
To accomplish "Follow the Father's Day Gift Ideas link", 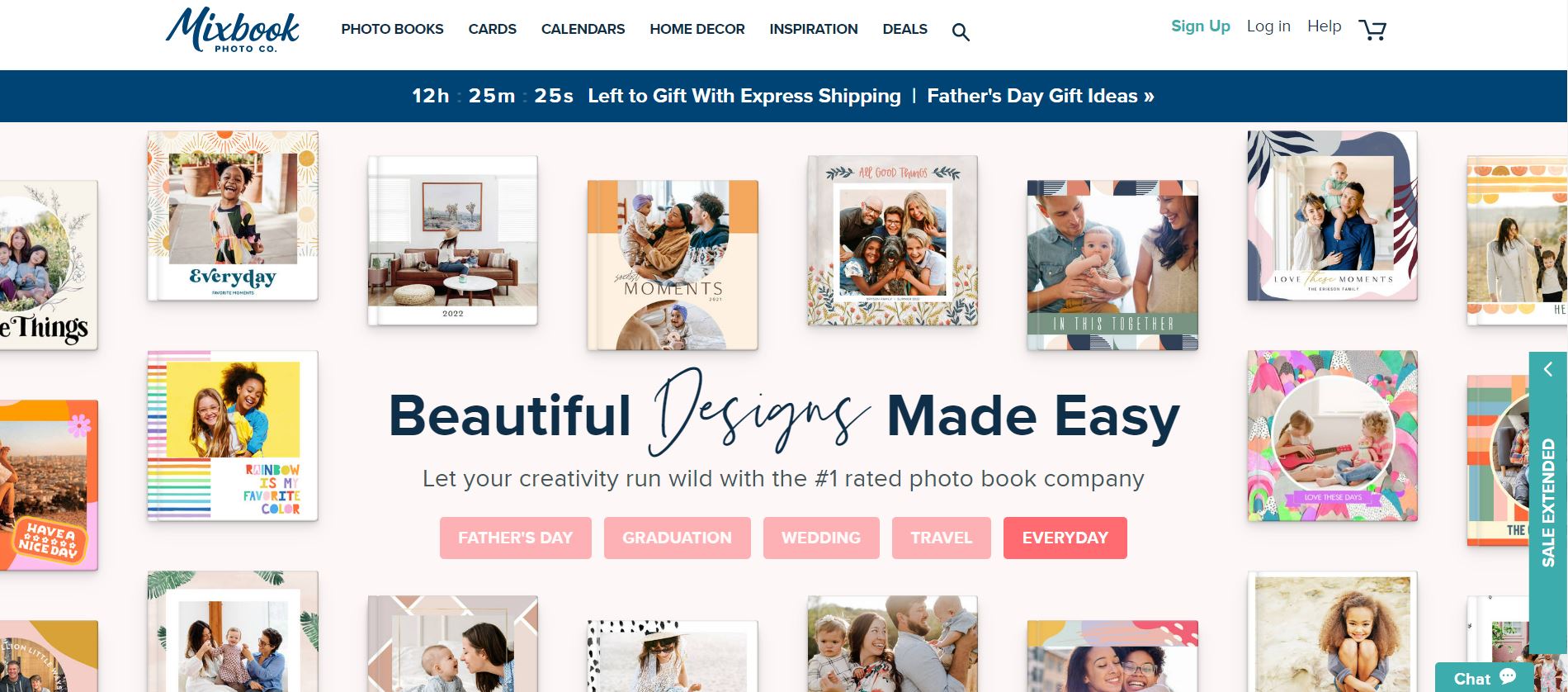I will 1041,96.
